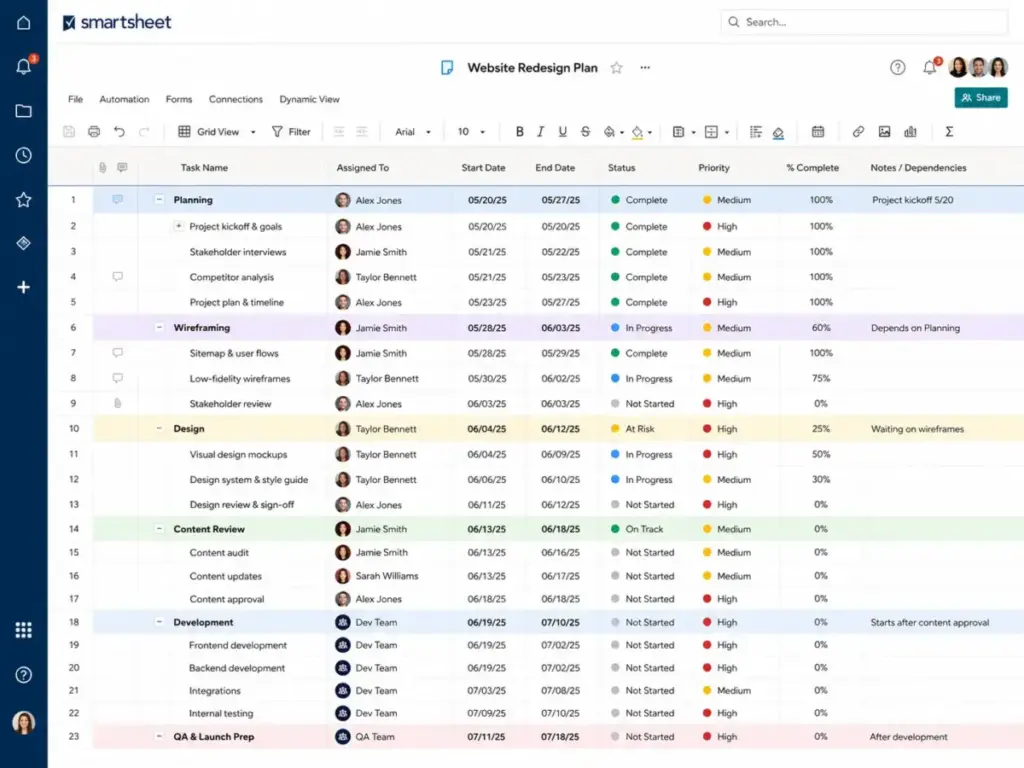
Task: Click the Task Name column header
Action: (204, 168)
